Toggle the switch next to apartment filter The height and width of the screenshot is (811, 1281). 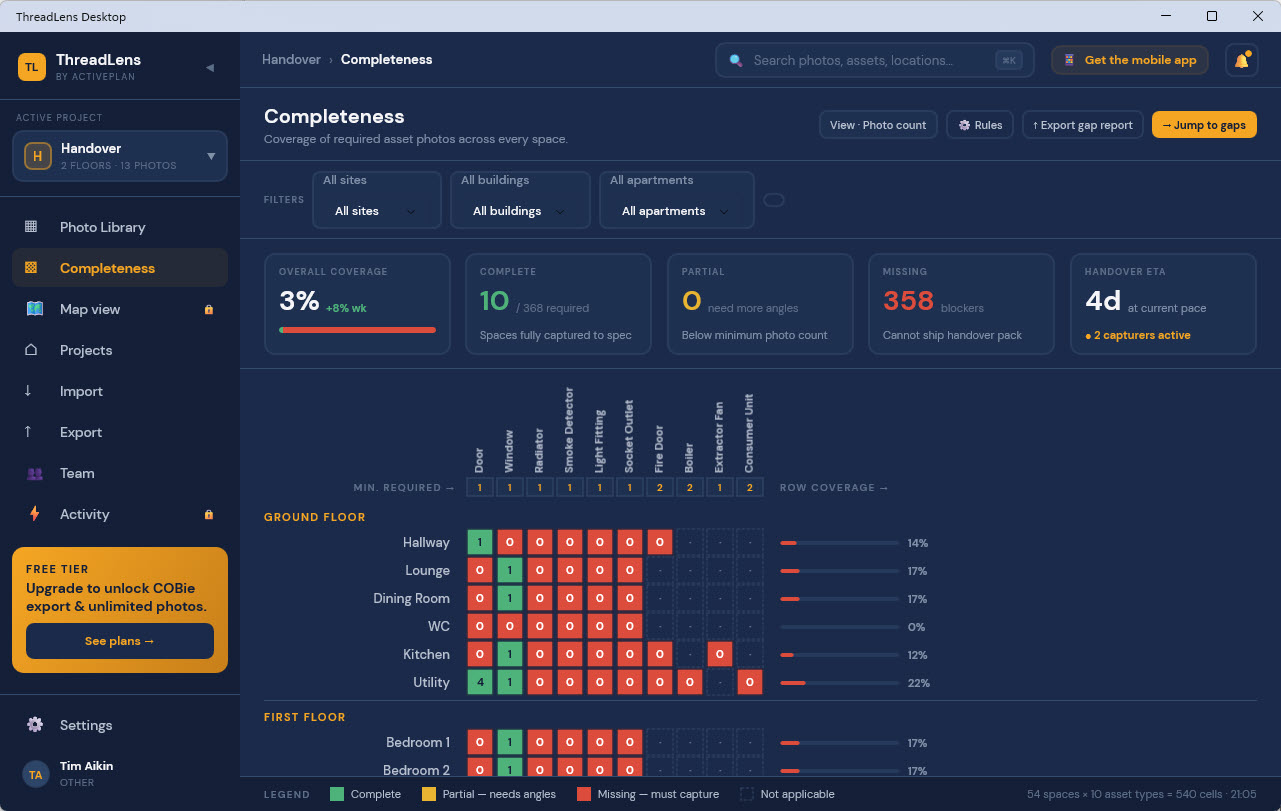coord(774,200)
